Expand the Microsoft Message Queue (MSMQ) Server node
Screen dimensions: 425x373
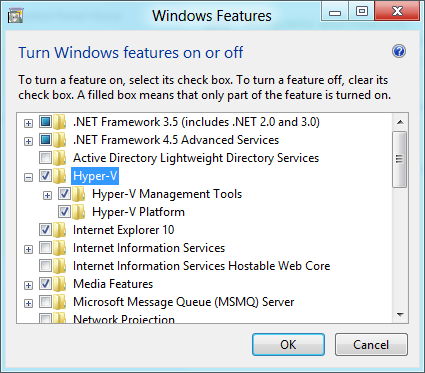(x=29, y=303)
